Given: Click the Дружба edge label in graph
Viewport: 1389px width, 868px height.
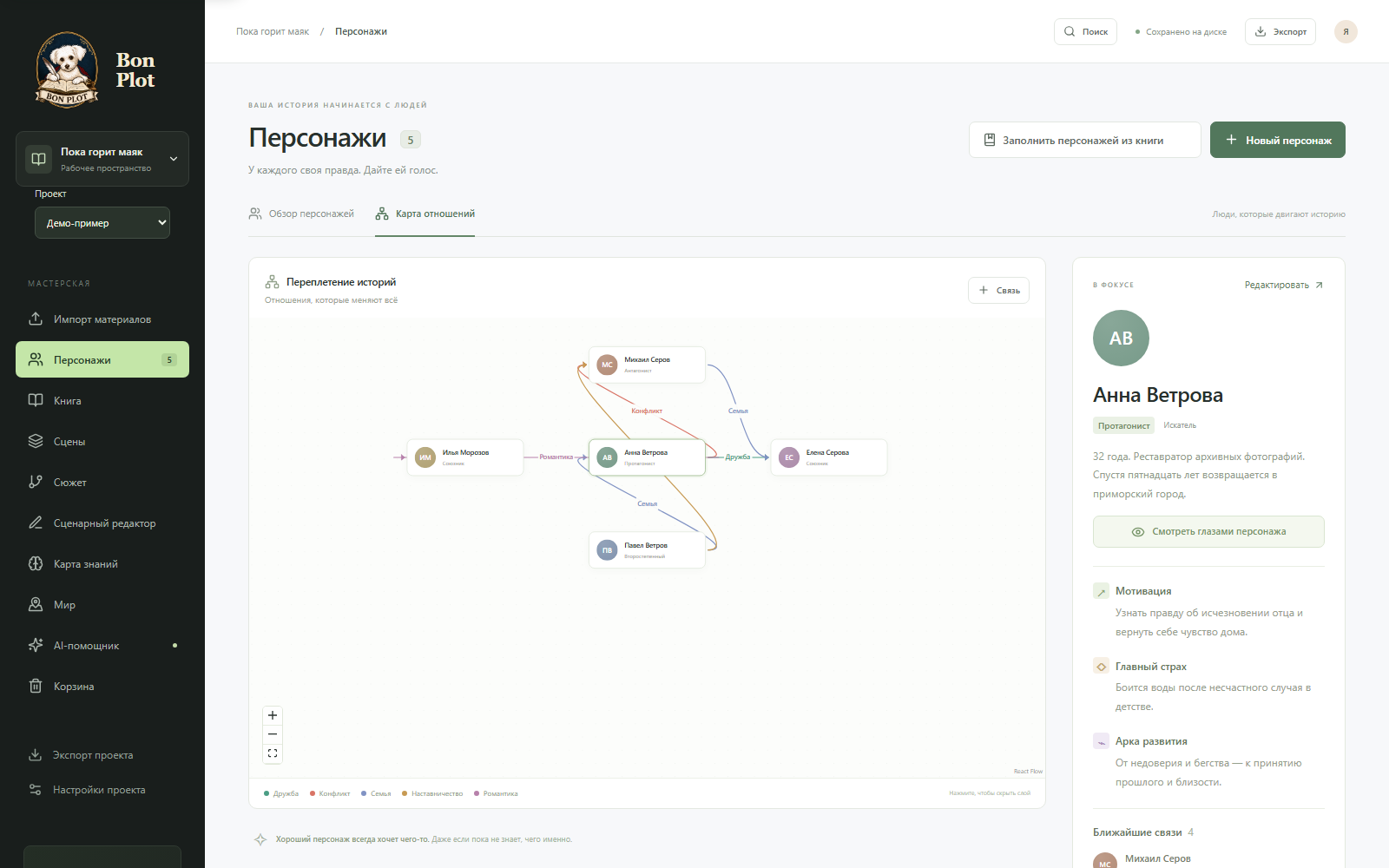Looking at the screenshot, I should pos(738,457).
